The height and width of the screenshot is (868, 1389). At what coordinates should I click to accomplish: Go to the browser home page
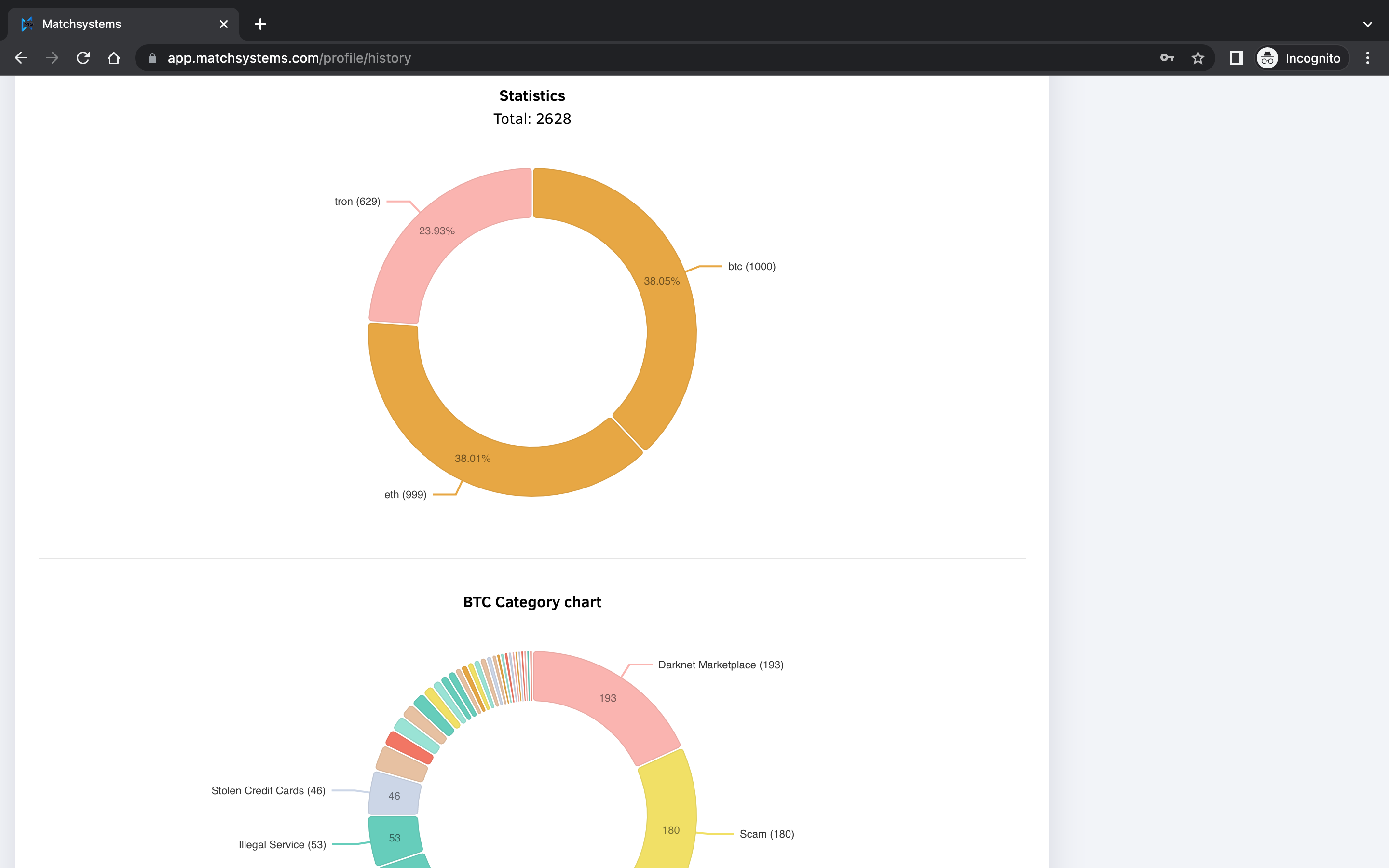pos(114,58)
